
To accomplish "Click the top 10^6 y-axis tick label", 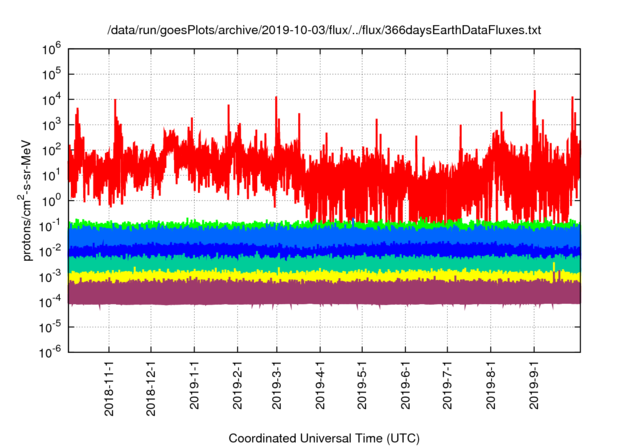I will (51, 47).
